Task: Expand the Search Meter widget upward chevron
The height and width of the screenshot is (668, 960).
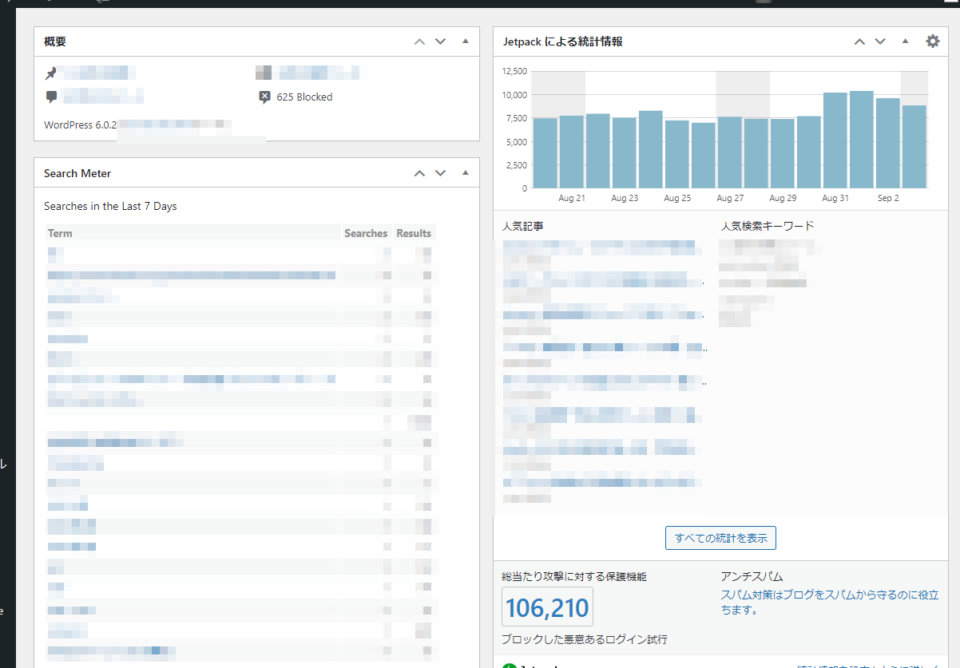Action: 419,173
